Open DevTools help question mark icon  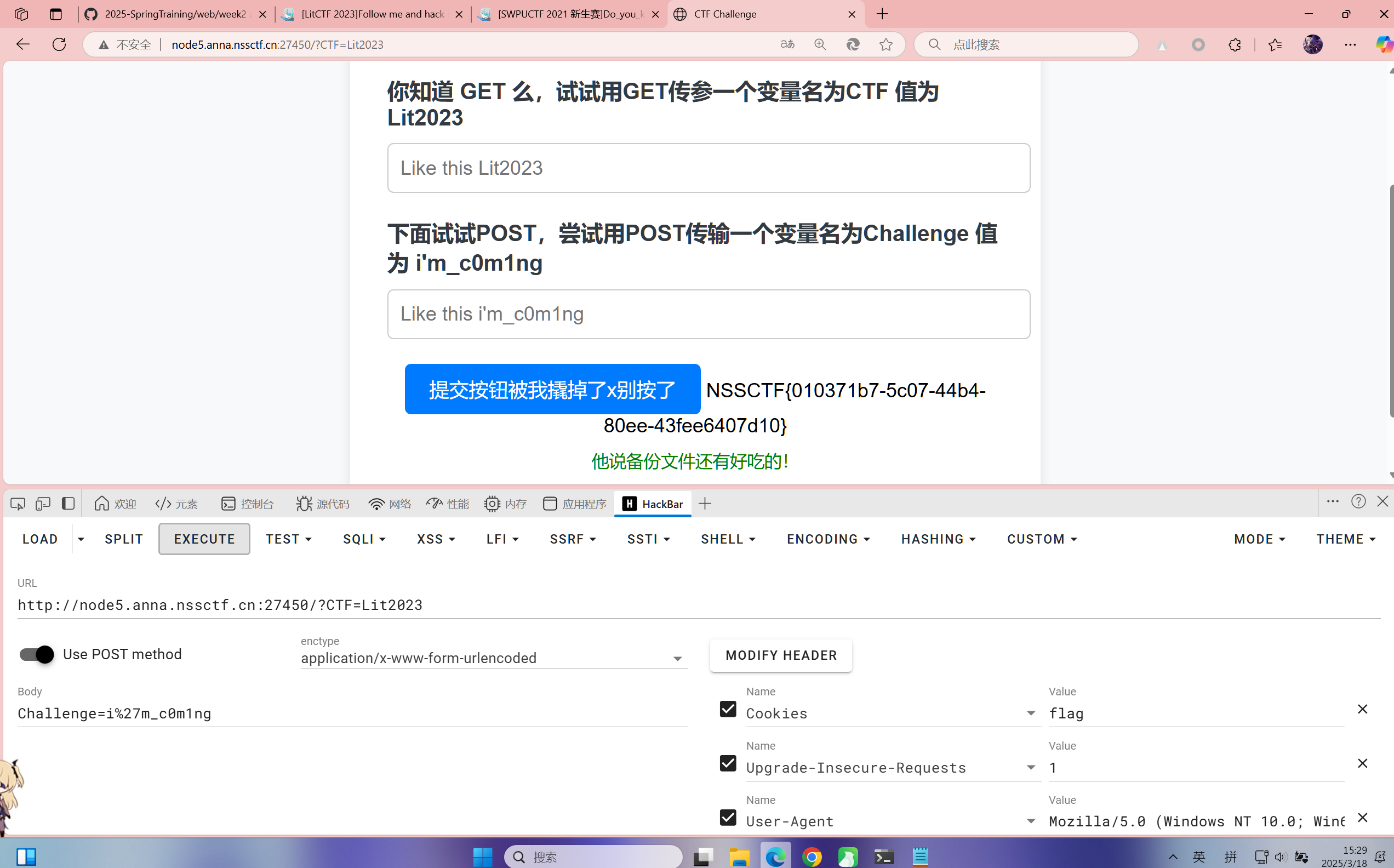1358,501
